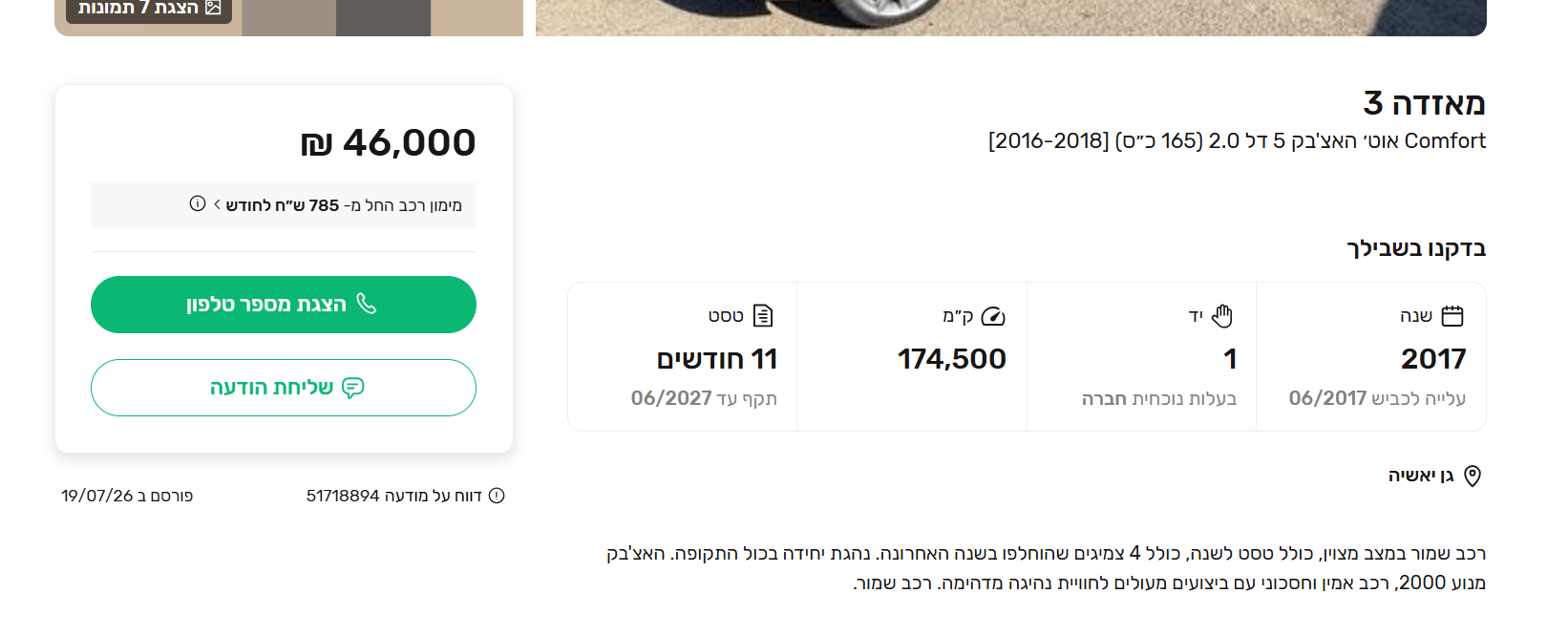
Task: Show the seller's phone number
Action: (x=284, y=305)
